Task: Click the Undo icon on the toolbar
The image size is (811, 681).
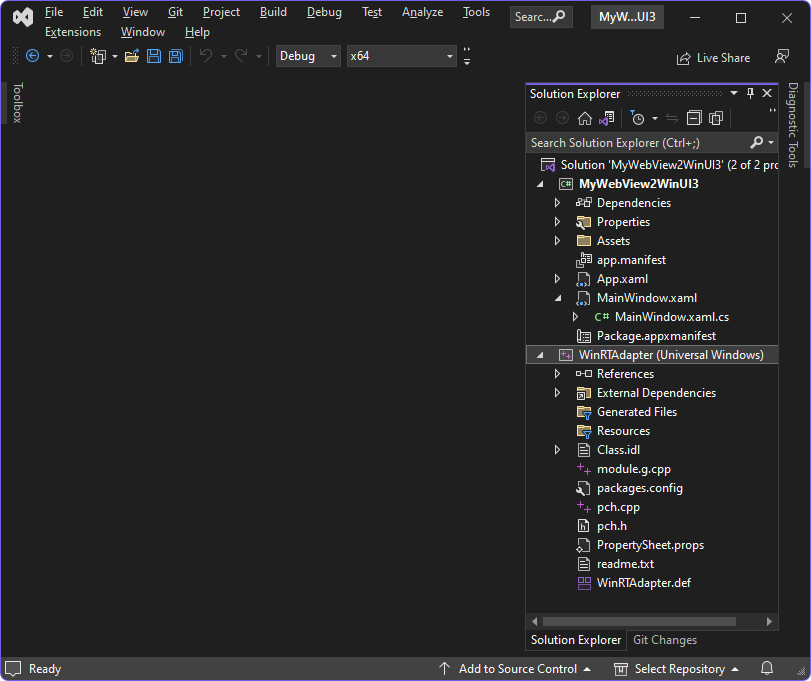Action: (x=206, y=56)
